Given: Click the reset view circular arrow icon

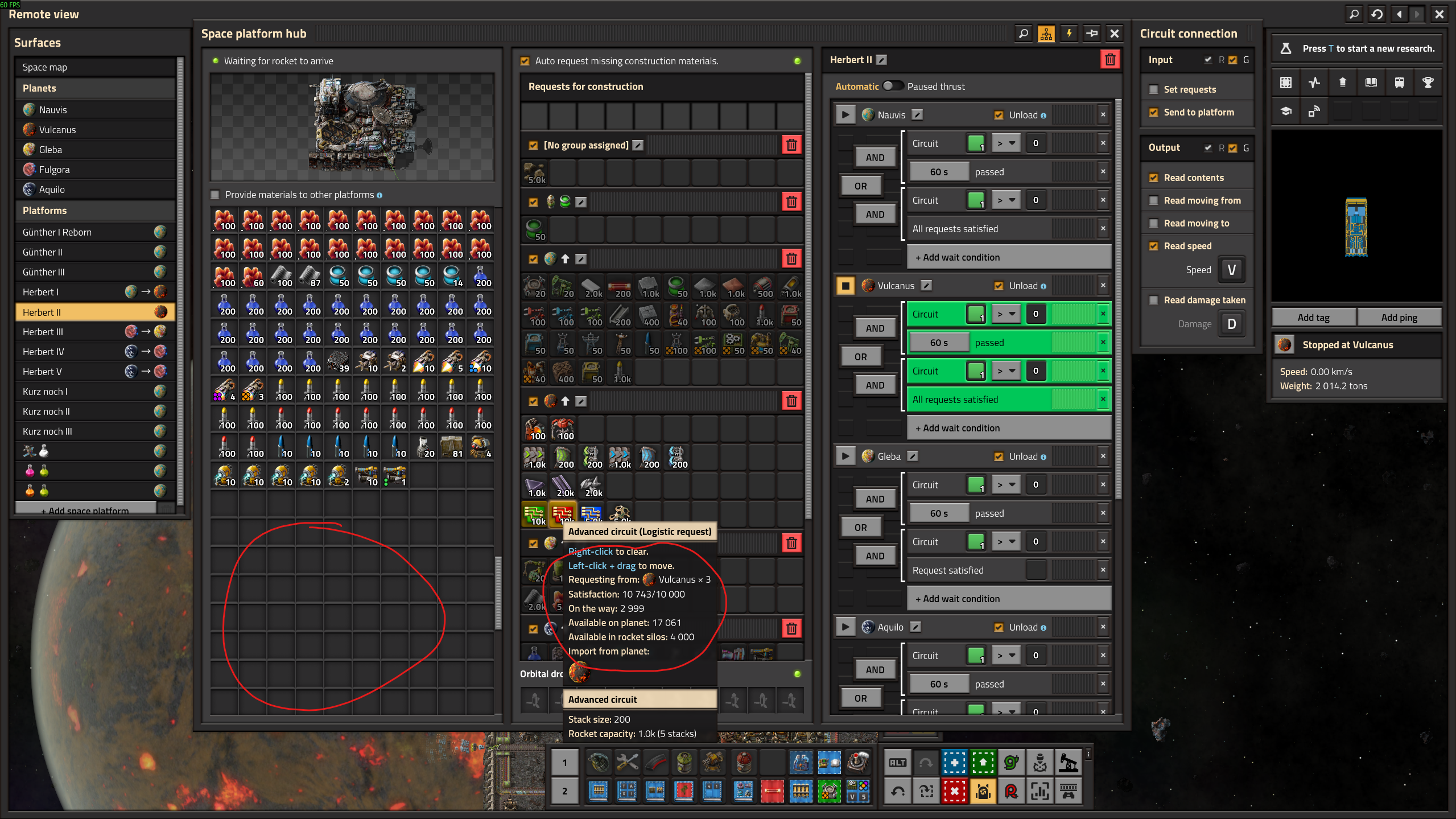Looking at the screenshot, I should [x=1377, y=14].
